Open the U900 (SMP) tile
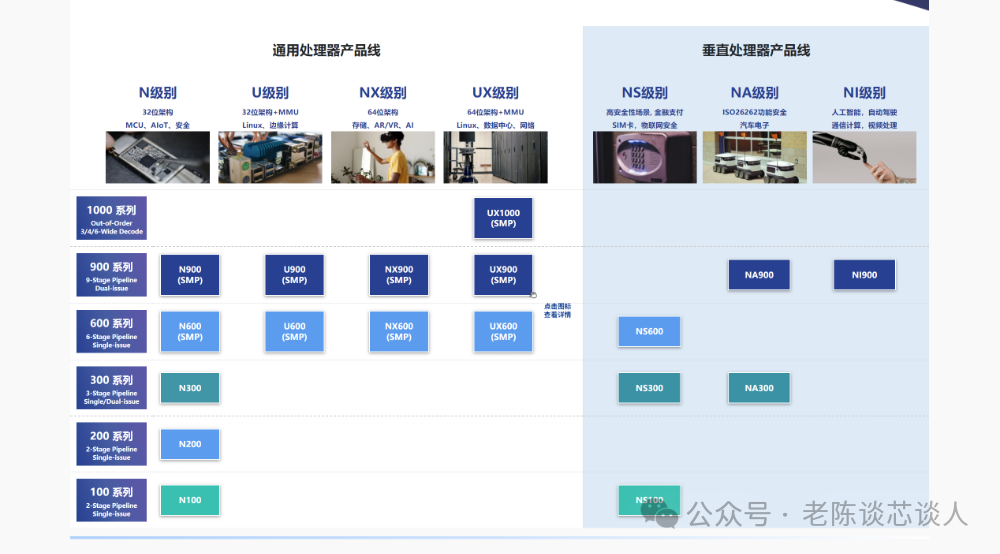The height and width of the screenshot is (554, 1000). point(295,275)
